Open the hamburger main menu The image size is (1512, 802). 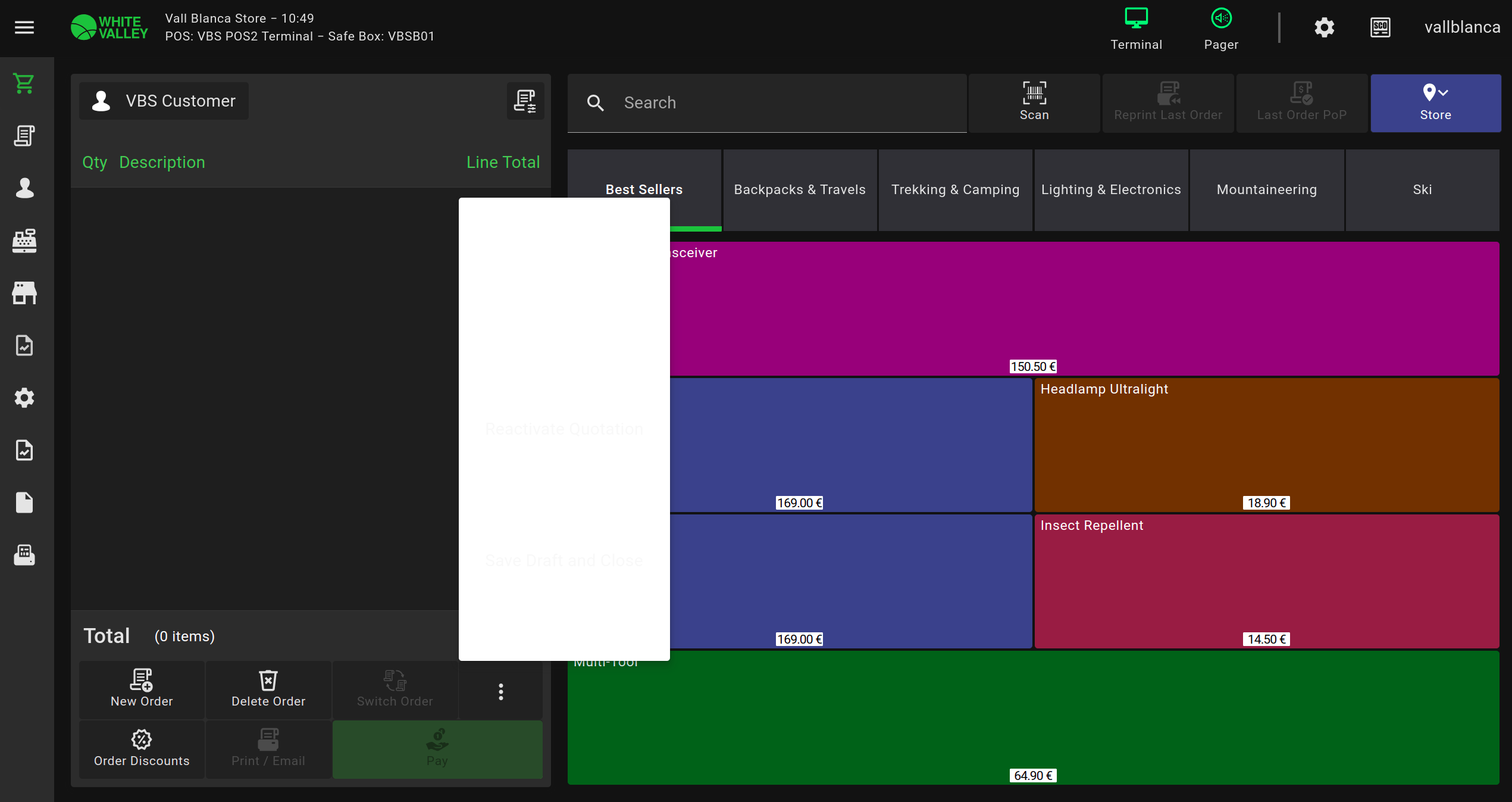(x=24, y=27)
